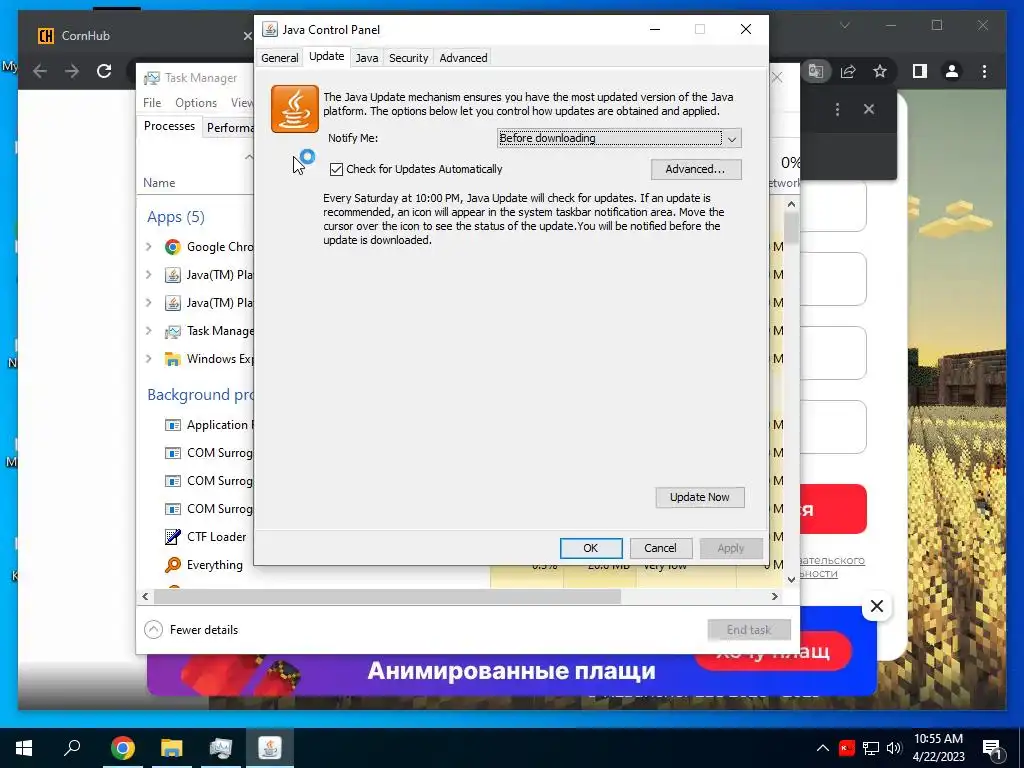Select the Processes tab in Task Manager
The image size is (1024, 768).
(169, 126)
